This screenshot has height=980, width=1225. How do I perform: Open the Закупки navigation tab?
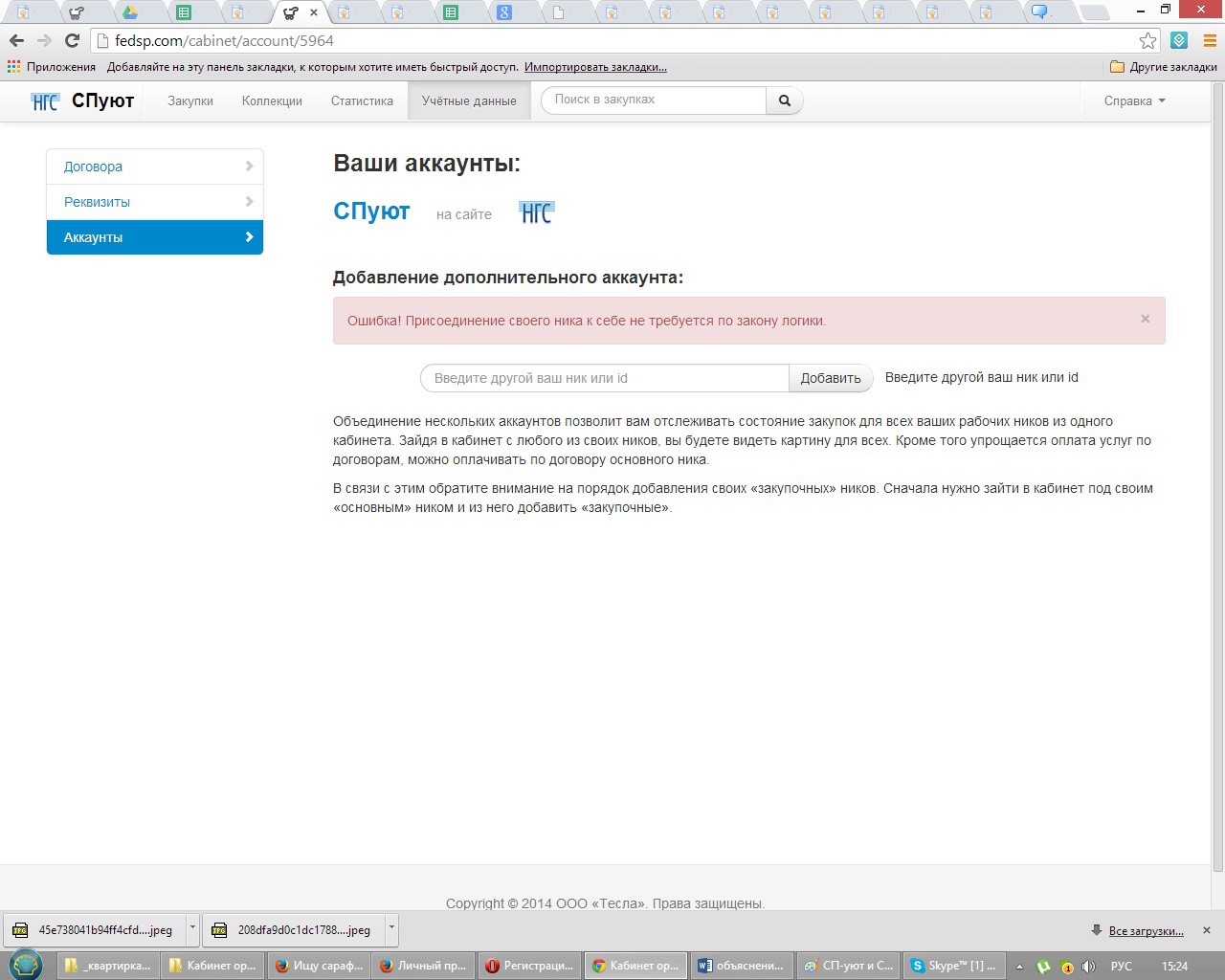coord(190,100)
